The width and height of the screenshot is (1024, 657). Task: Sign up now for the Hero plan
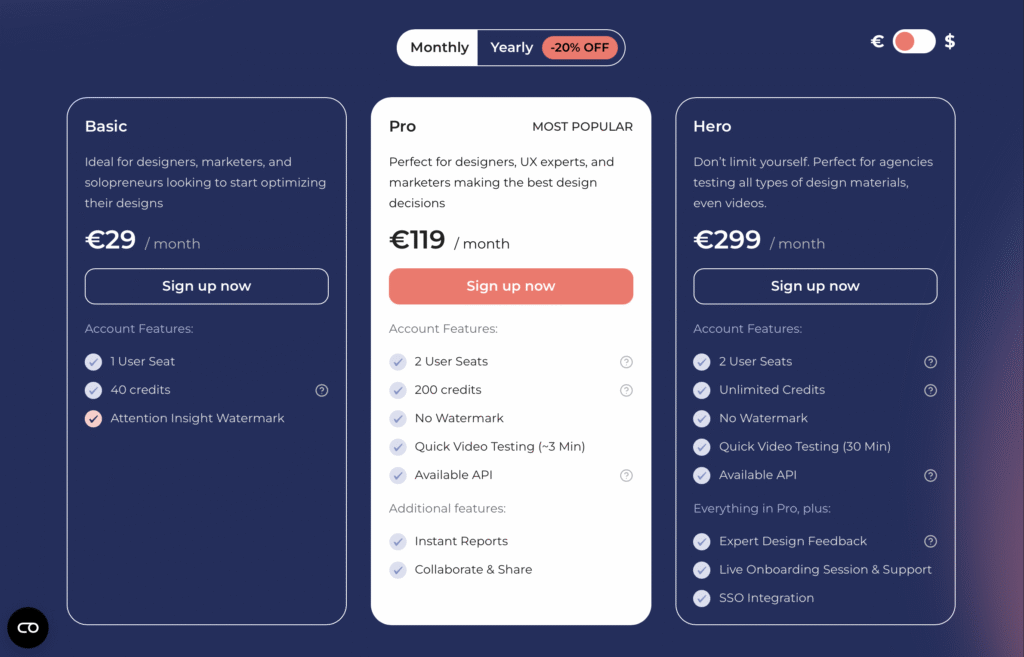pos(815,286)
